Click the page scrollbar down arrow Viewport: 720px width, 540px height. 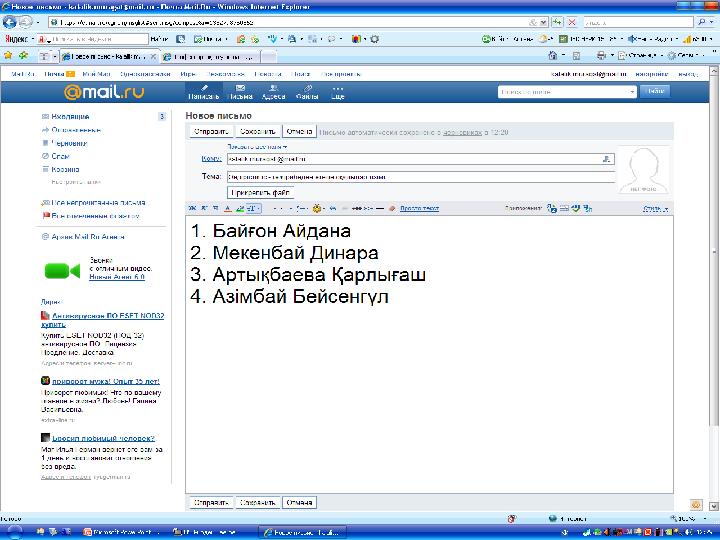714,506
